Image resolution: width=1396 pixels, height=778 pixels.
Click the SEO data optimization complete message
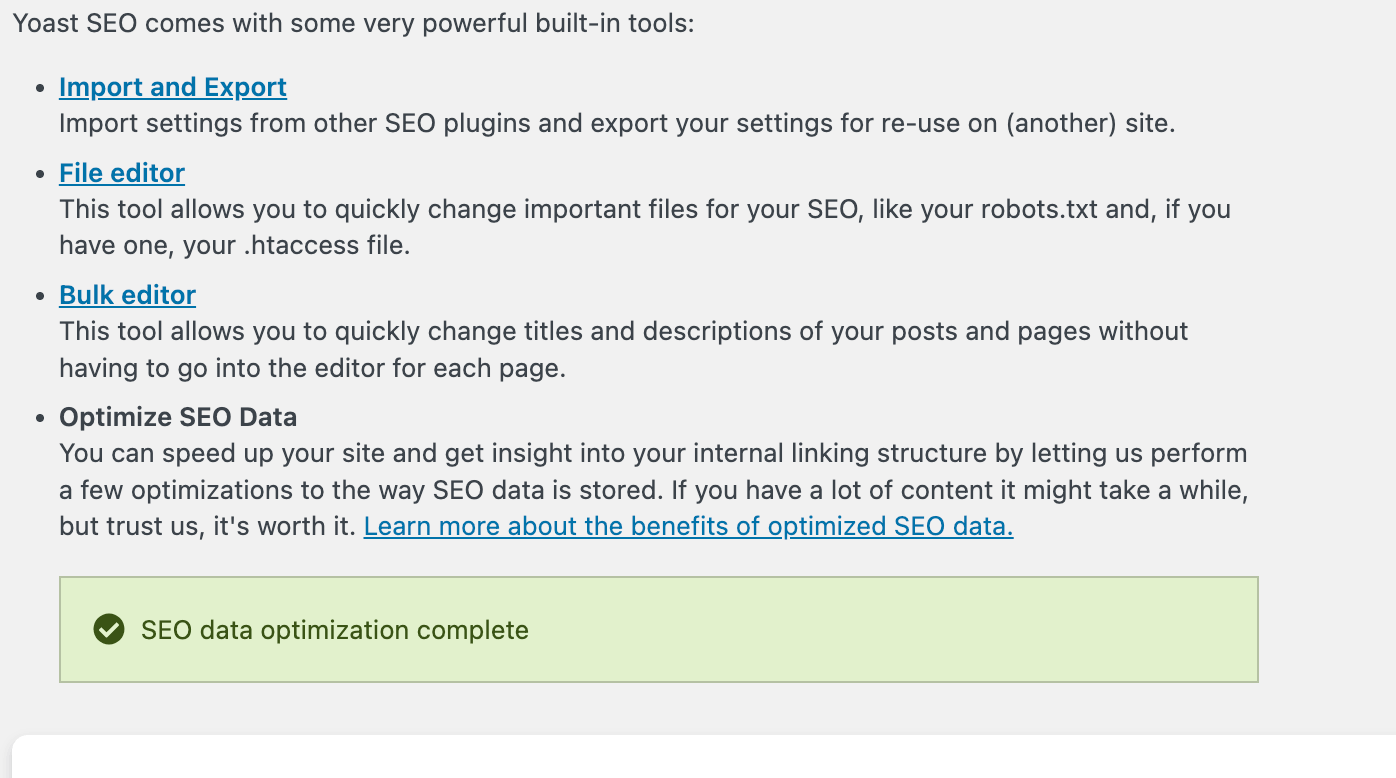(x=336, y=630)
